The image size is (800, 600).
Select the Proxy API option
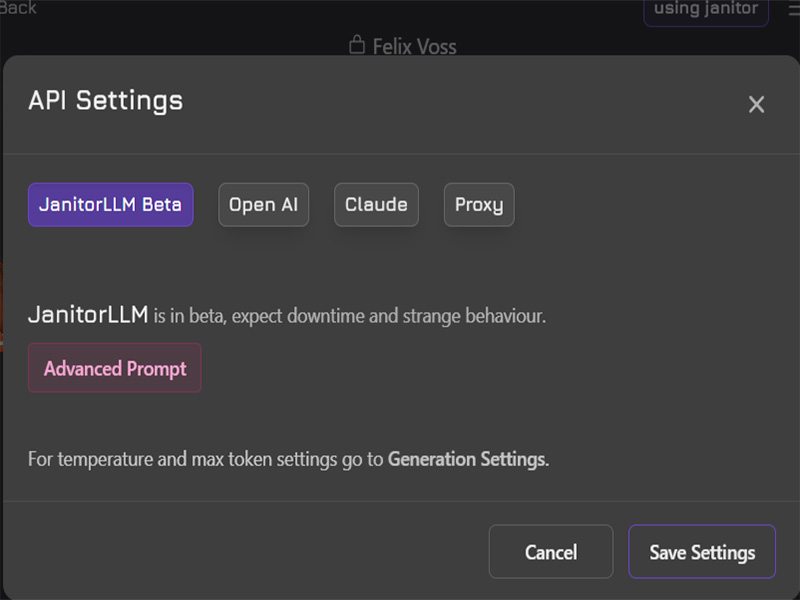click(479, 205)
